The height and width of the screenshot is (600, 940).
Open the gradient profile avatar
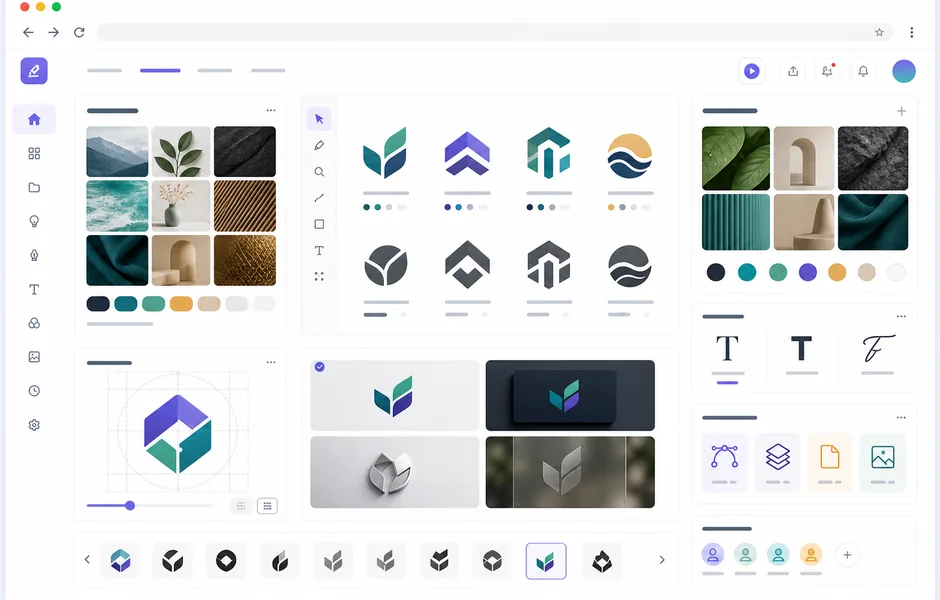point(904,71)
